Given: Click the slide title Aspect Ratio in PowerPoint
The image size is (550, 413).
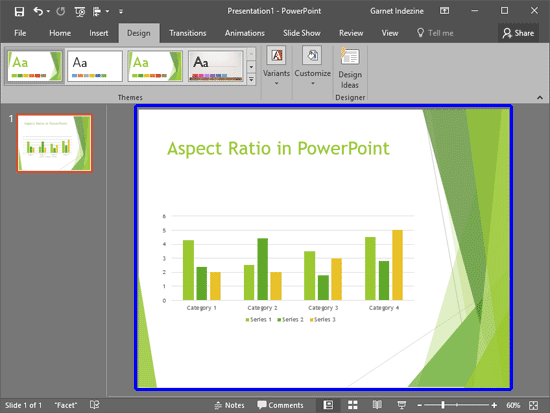Looking at the screenshot, I should [x=278, y=148].
